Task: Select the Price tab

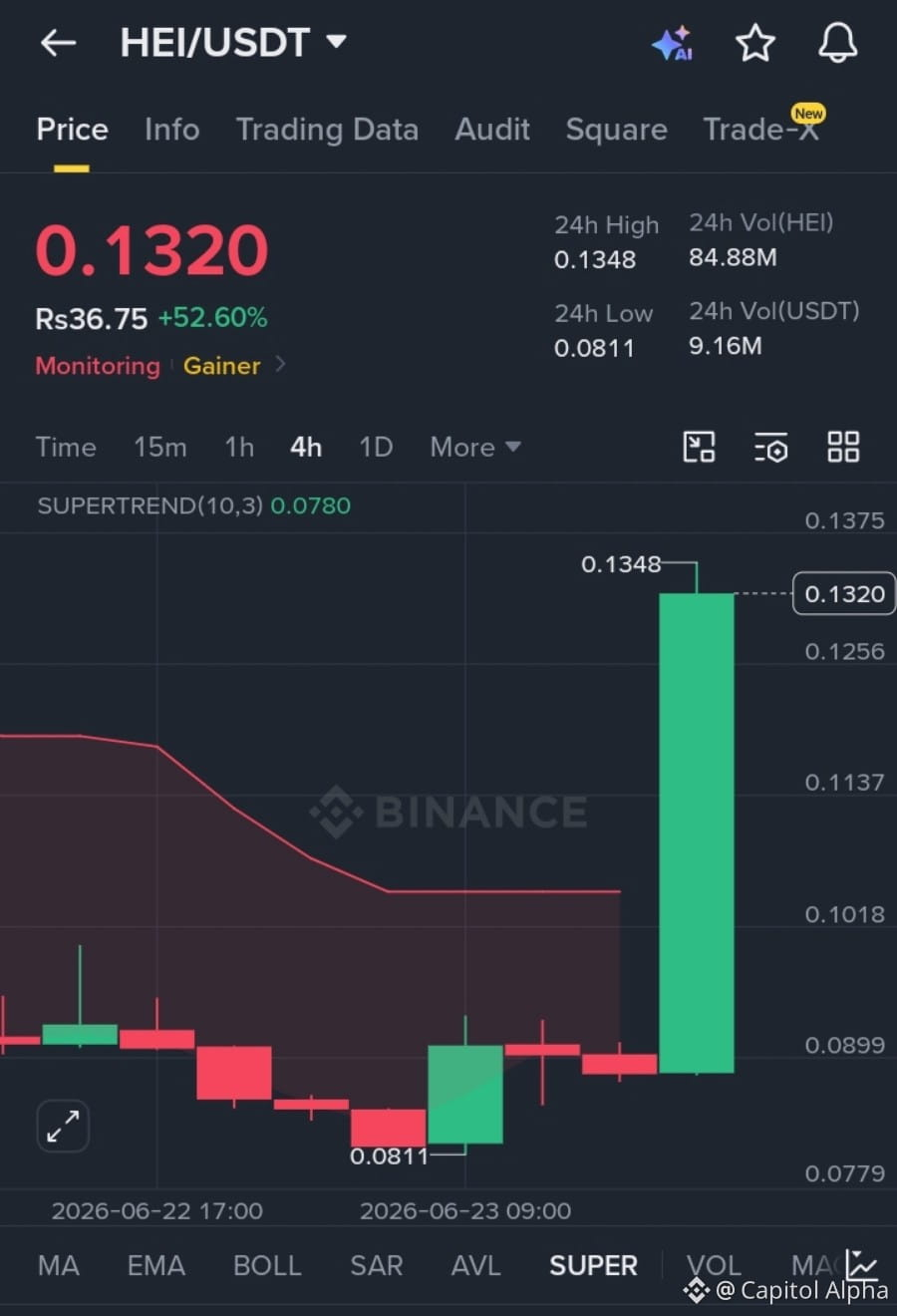Action: tap(72, 130)
